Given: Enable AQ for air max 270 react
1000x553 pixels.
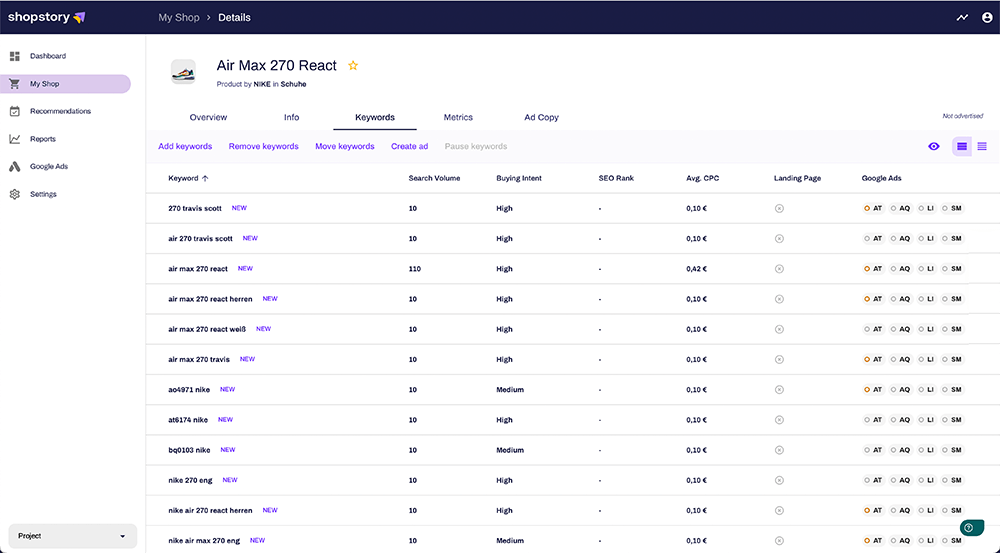Looking at the screenshot, I should coord(900,269).
